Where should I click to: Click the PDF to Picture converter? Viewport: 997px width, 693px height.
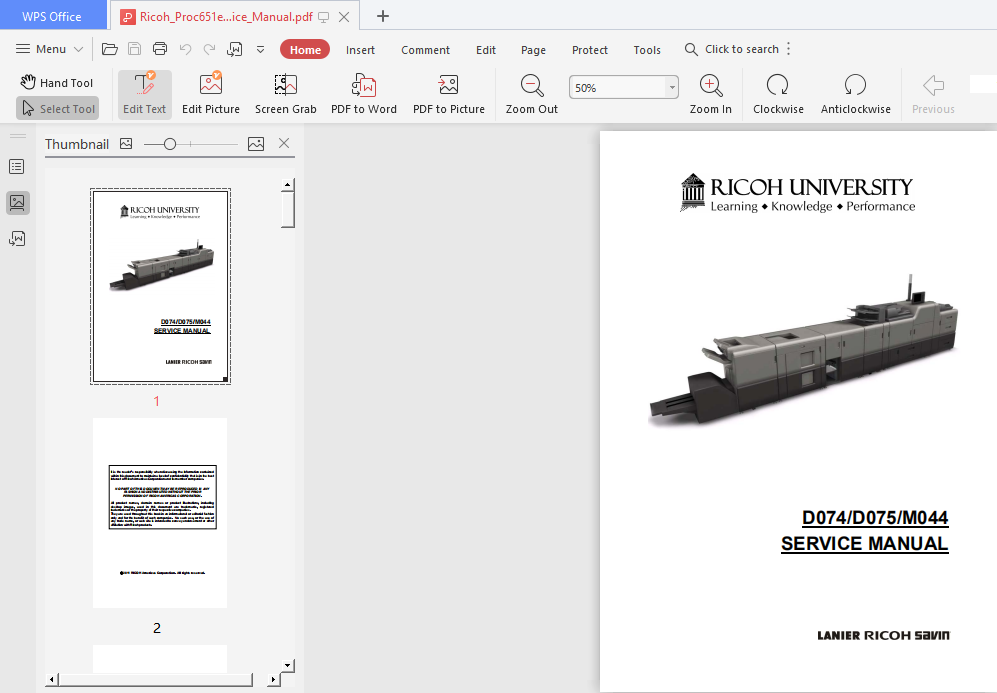pyautogui.click(x=449, y=94)
